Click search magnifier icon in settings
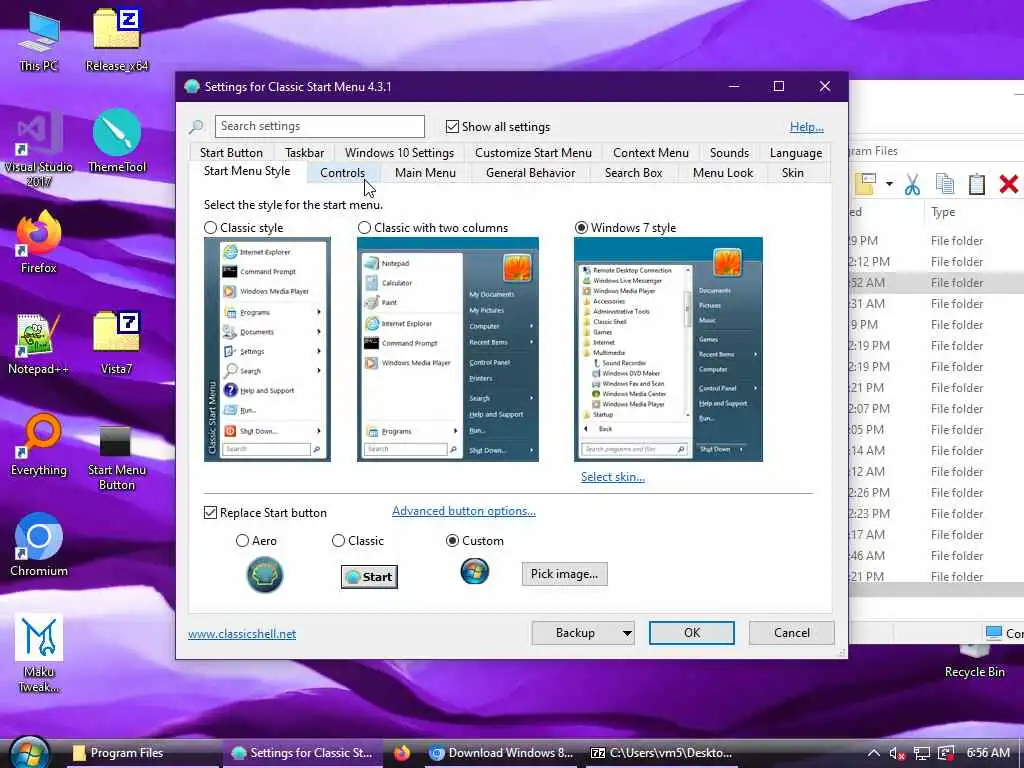Viewport: 1024px width, 768px height. click(x=196, y=127)
